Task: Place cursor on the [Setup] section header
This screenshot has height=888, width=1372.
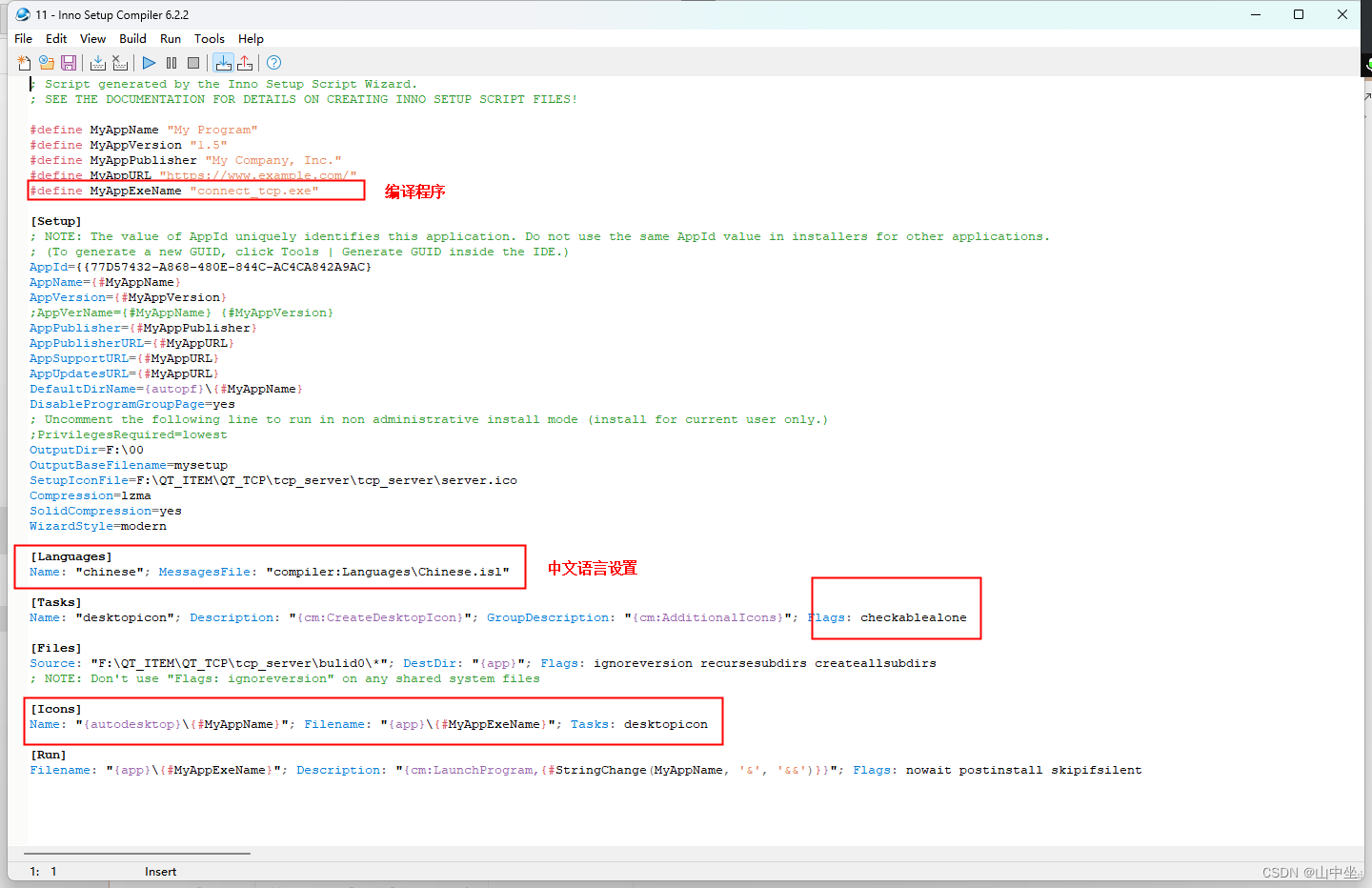Action: [56, 221]
